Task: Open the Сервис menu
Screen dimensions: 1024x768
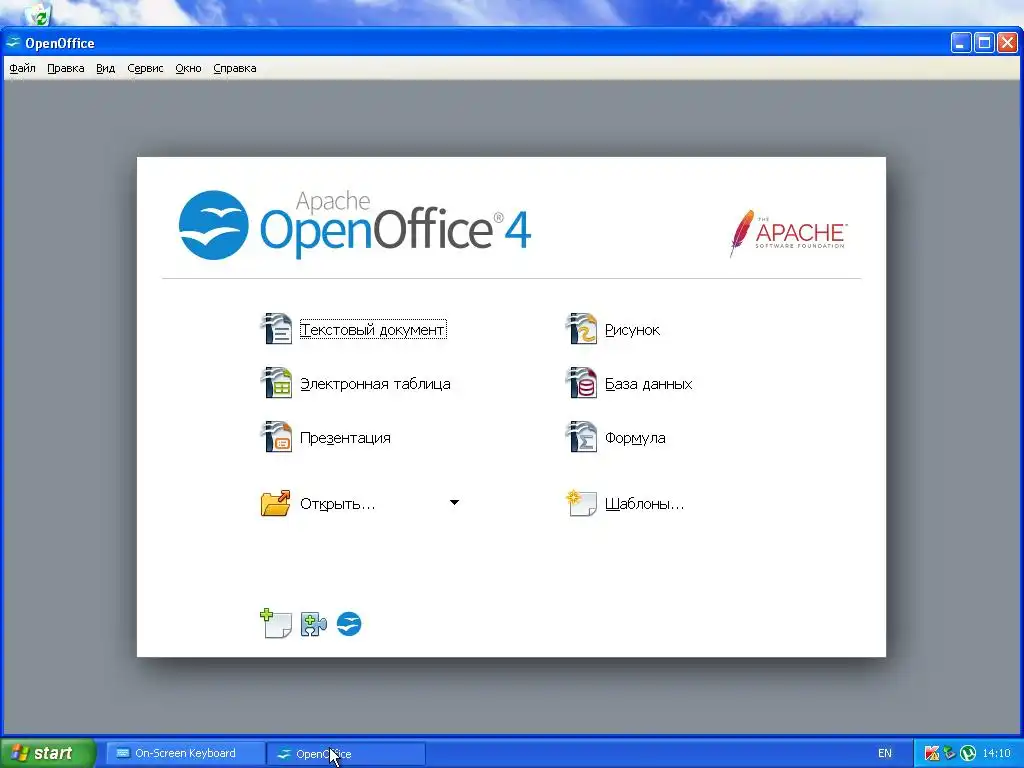Action: coord(145,68)
